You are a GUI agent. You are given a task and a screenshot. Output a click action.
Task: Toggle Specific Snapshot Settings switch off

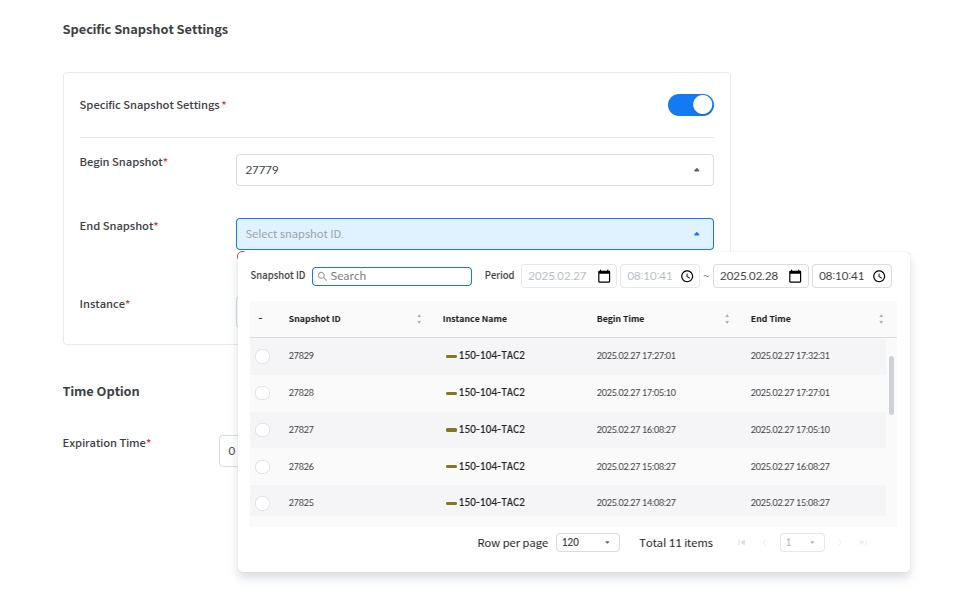click(x=690, y=105)
